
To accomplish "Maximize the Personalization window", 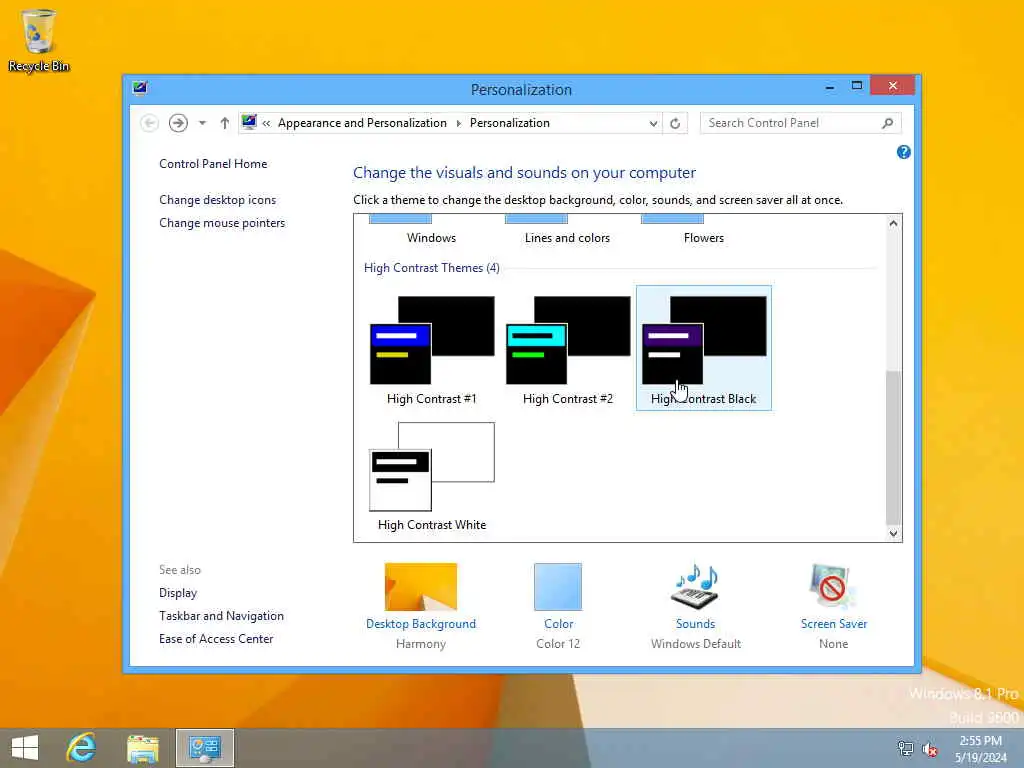I will [x=857, y=86].
